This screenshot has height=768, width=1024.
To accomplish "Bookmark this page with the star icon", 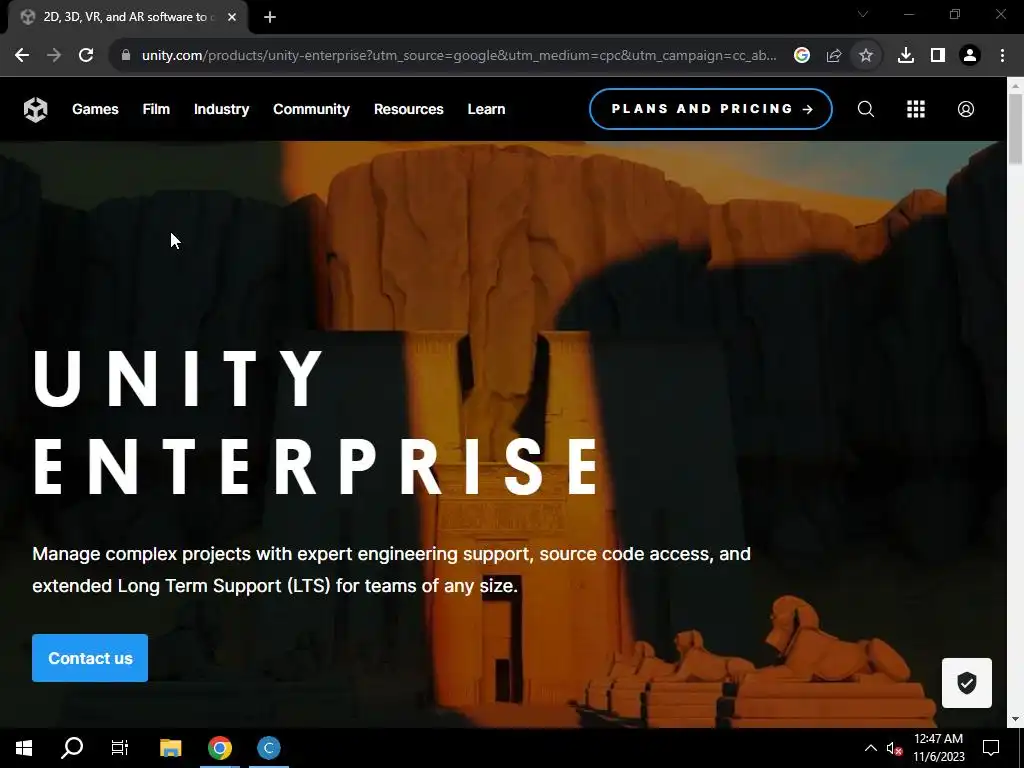I will pyautogui.click(x=866, y=56).
